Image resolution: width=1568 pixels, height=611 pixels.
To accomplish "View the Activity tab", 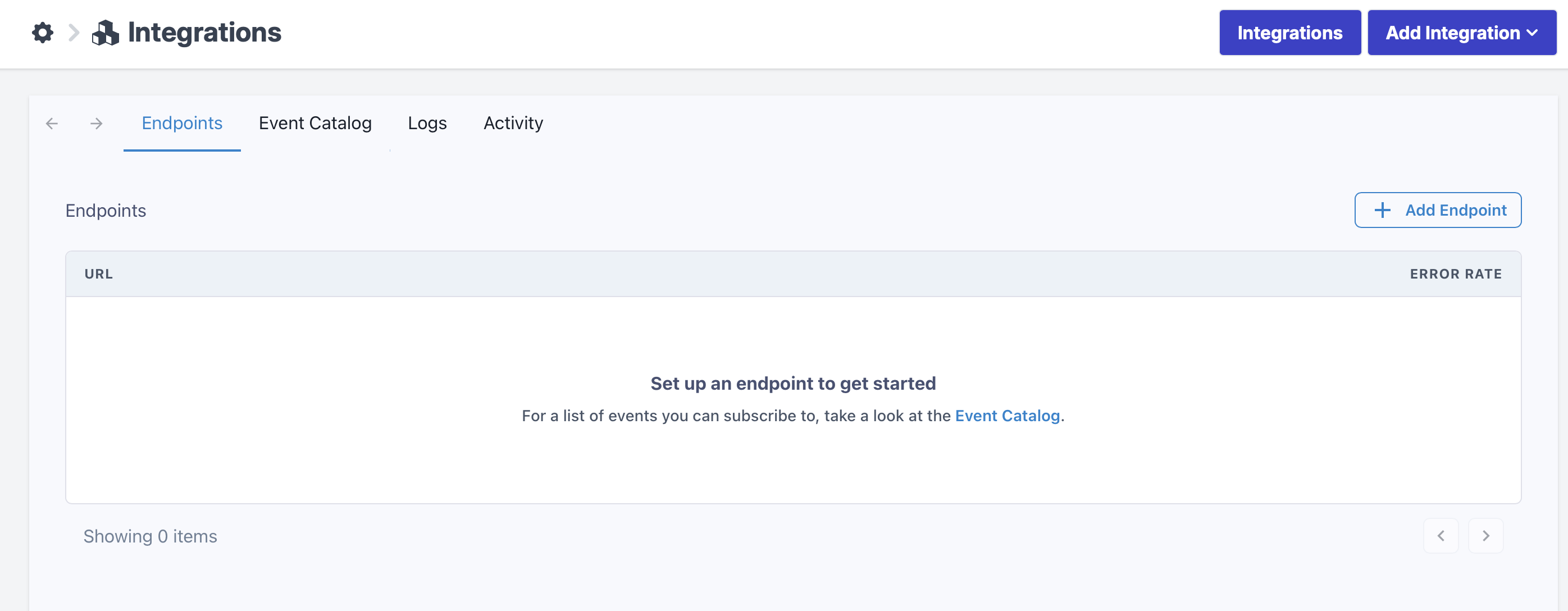I will tap(513, 124).
